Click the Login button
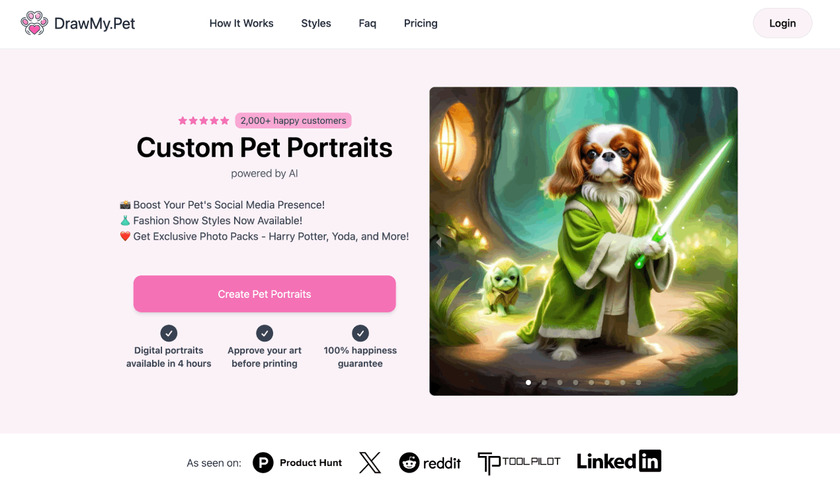Viewport: 840px width, 503px height. tap(783, 23)
